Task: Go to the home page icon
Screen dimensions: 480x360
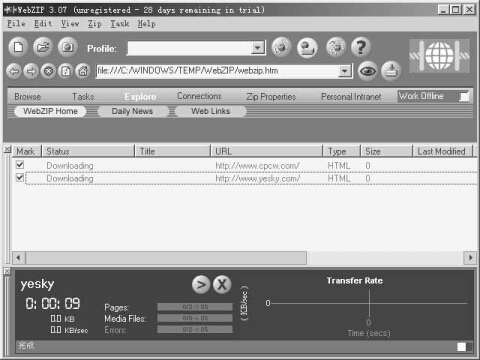Action: 83,71
